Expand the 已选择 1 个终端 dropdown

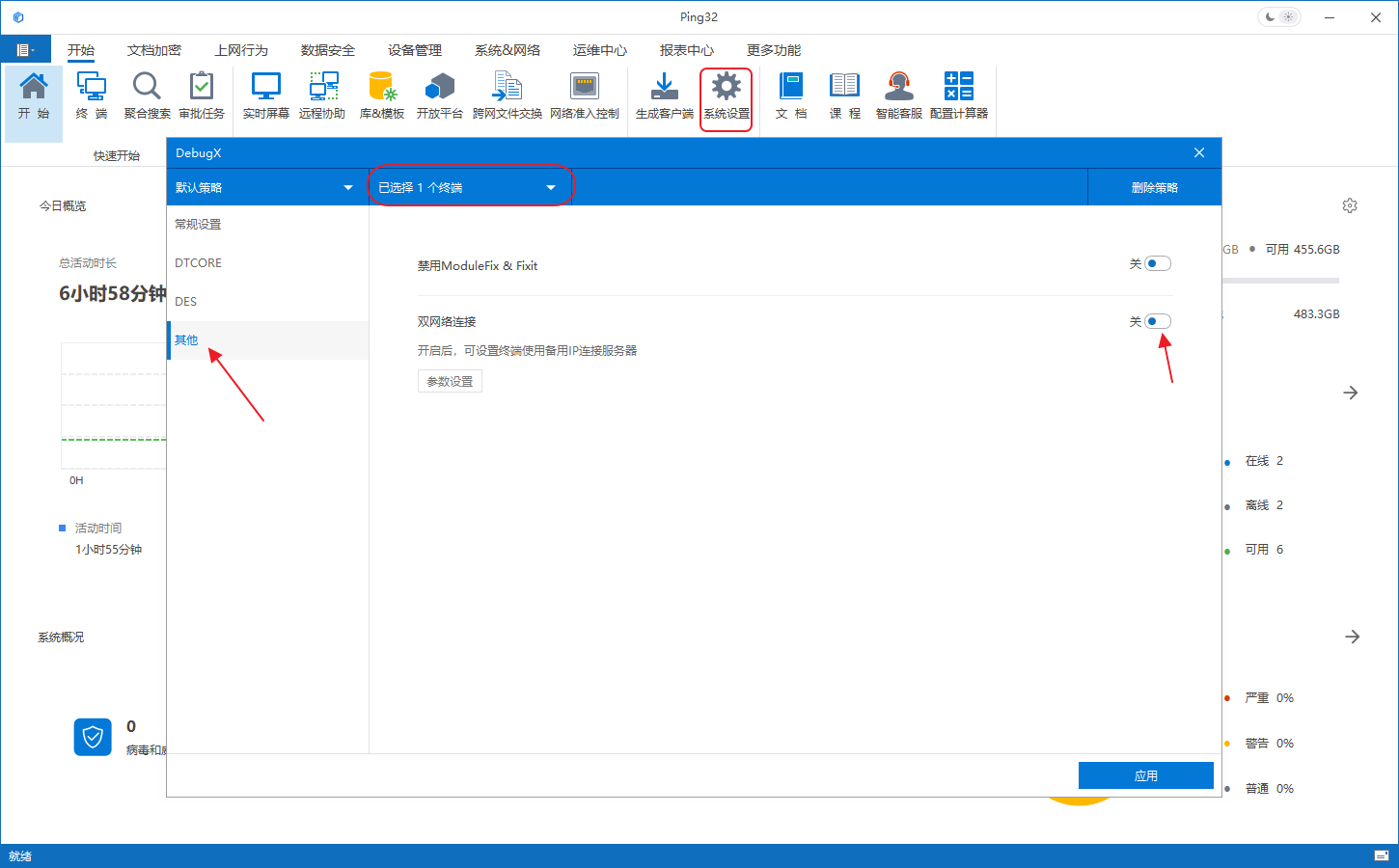(x=468, y=187)
